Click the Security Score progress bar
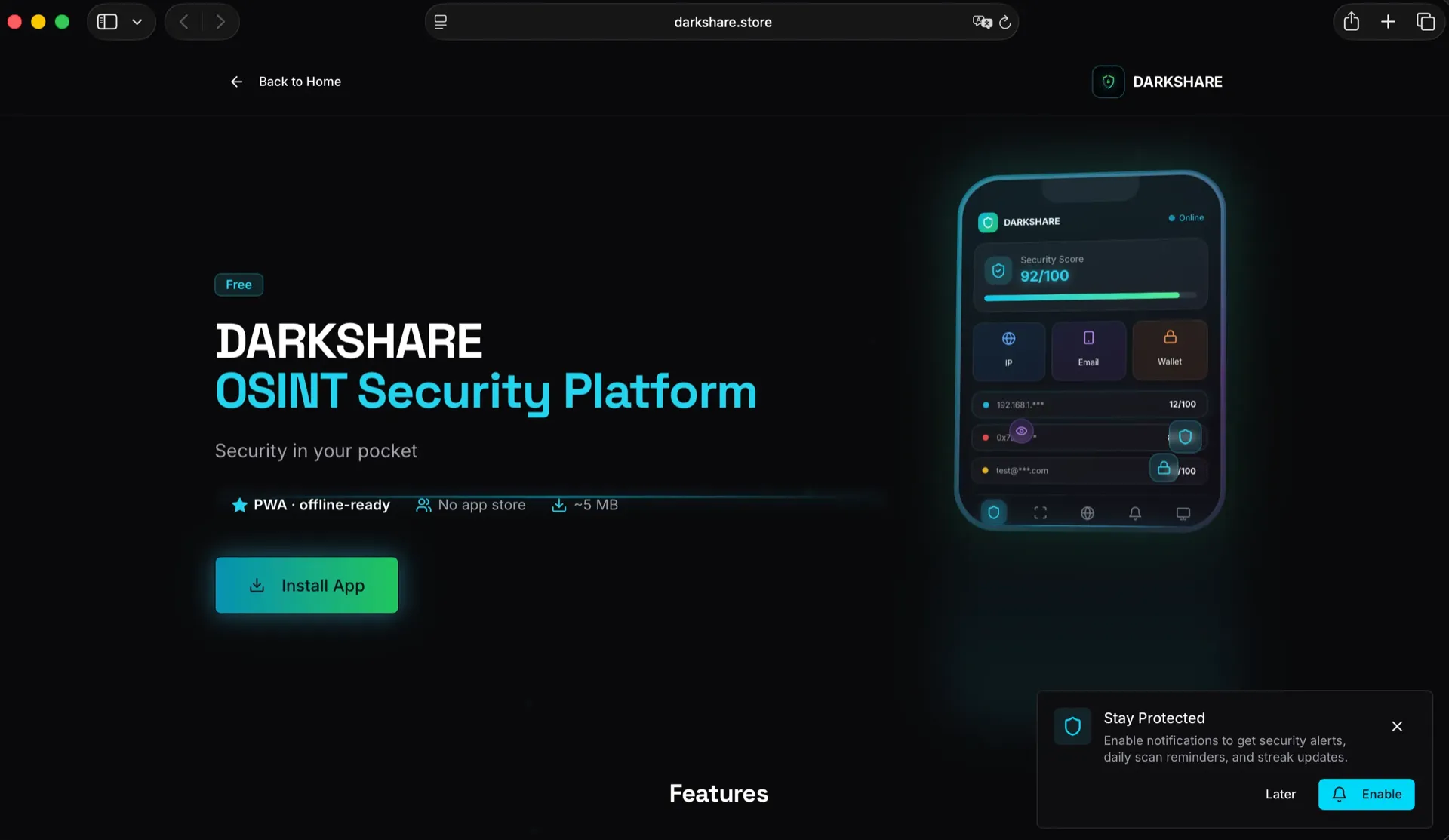The width and height of the screenshot is (1449, 840). point(1091,297)
